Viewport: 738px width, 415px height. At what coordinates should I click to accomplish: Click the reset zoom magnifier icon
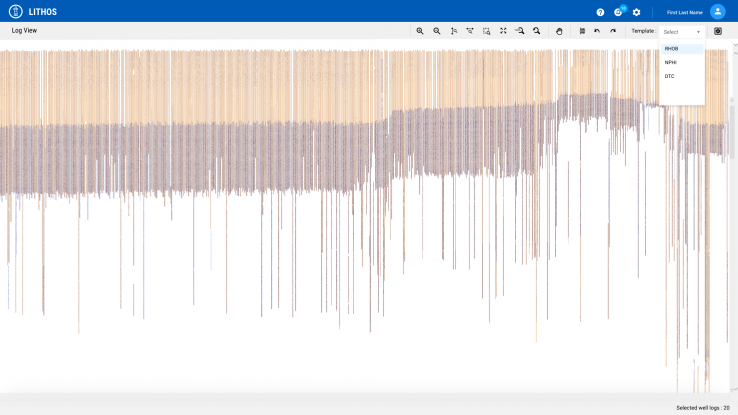point(537,31)
